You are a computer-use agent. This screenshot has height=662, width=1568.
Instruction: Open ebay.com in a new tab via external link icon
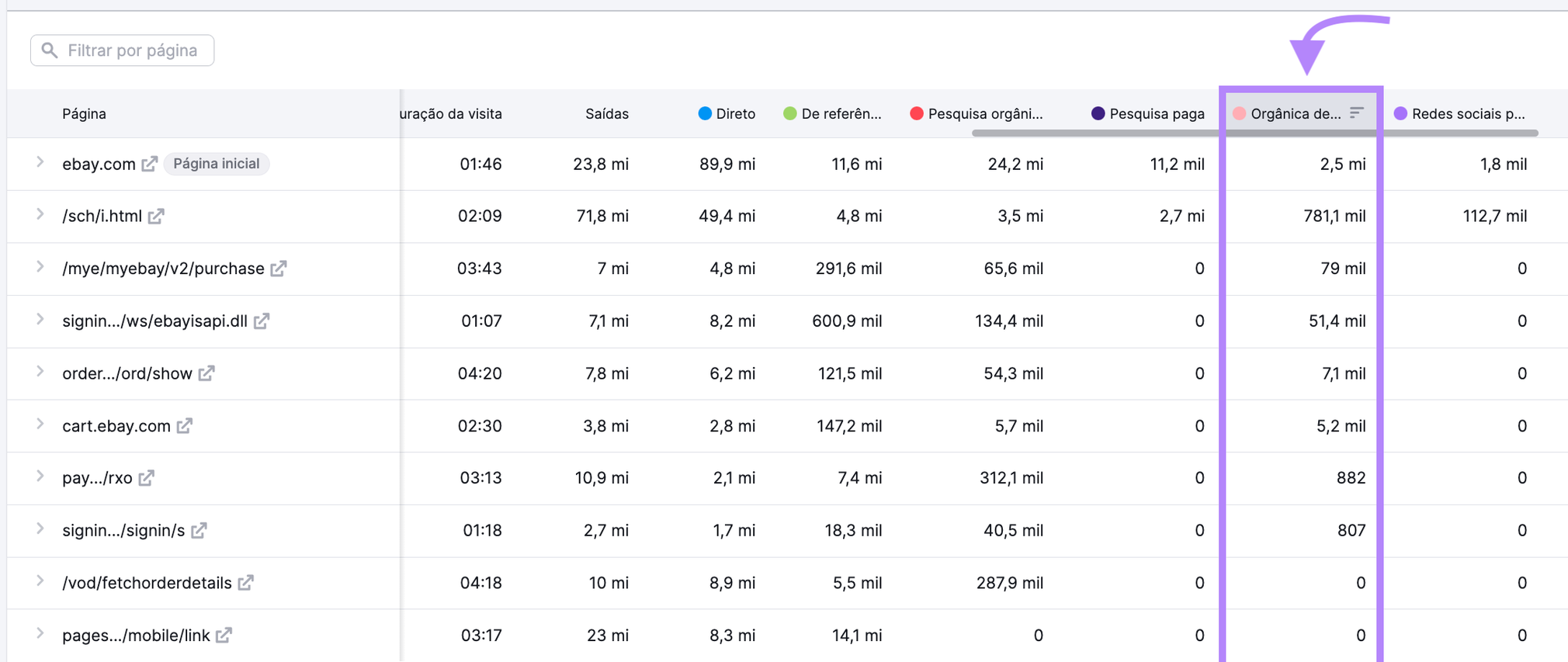click(150, 164)
